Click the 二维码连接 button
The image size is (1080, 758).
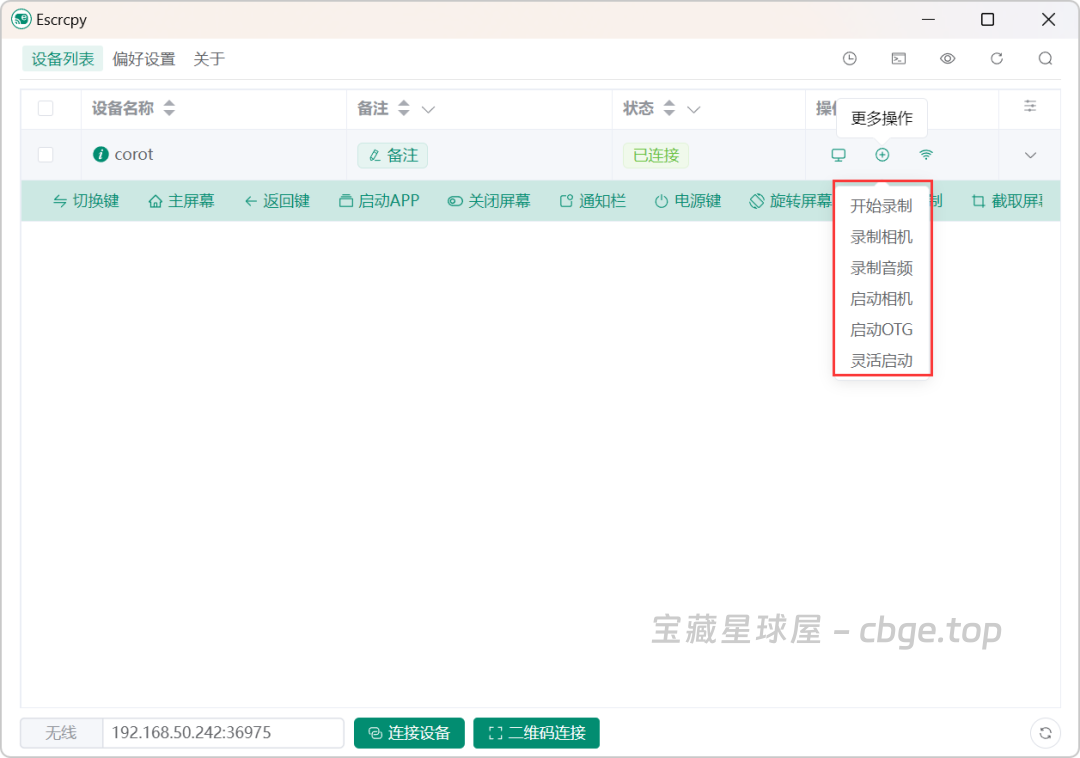tap(536, 733)
